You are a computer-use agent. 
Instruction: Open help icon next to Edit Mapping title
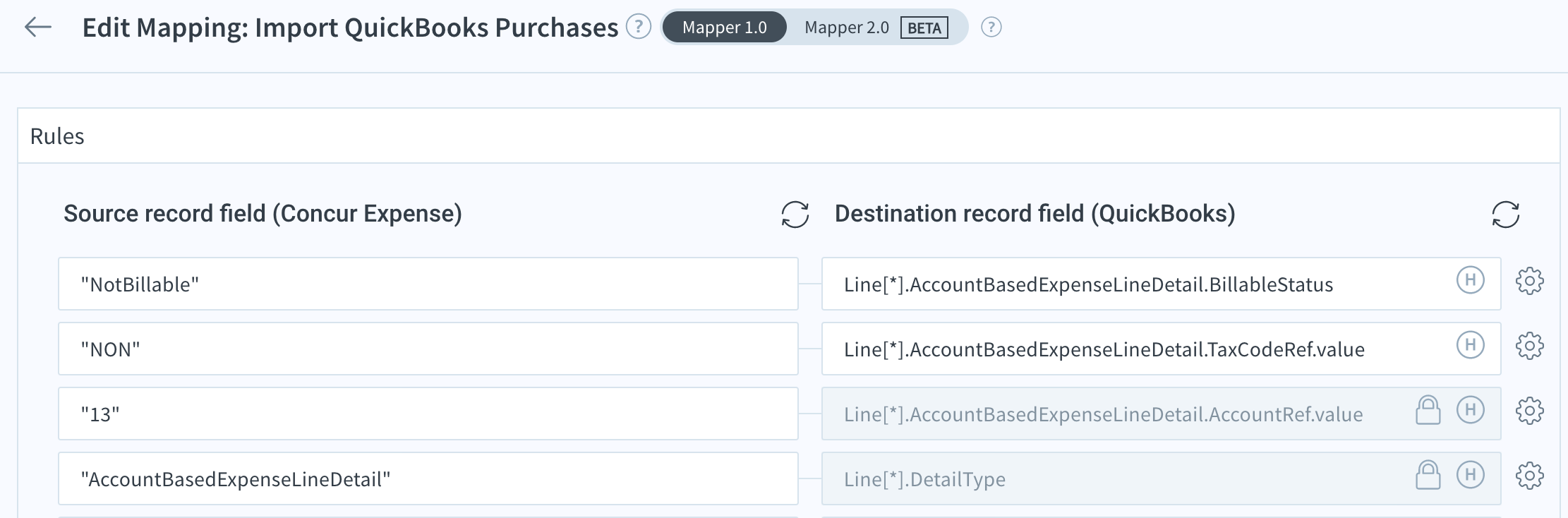click(x=639, y=27)
